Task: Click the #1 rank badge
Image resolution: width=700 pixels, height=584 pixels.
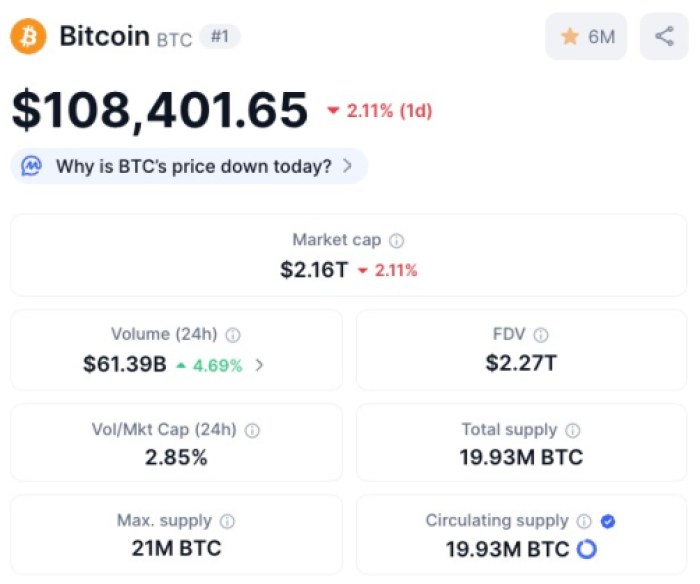Action: (x=219, y=37)
